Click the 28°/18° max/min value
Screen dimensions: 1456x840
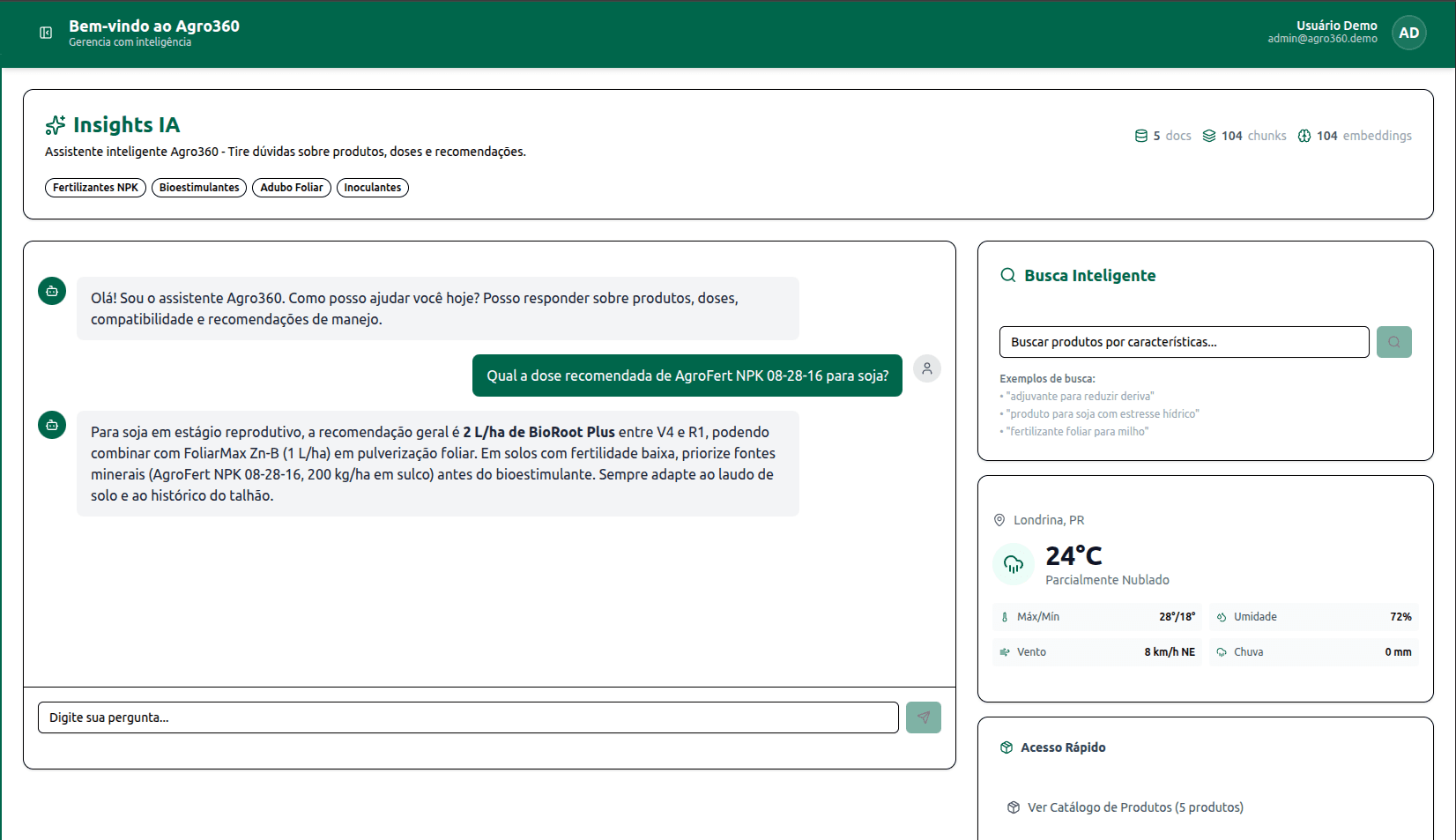pos(1177,617)
